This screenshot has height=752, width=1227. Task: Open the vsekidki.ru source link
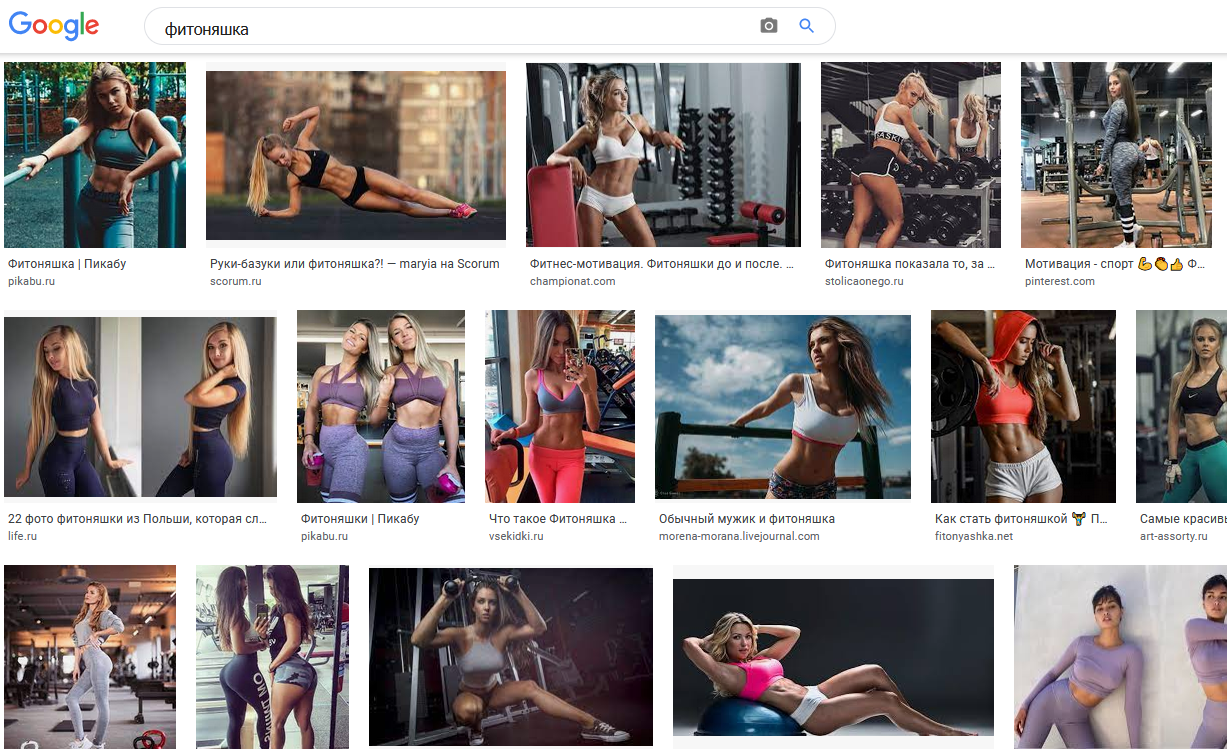[516, 537]
